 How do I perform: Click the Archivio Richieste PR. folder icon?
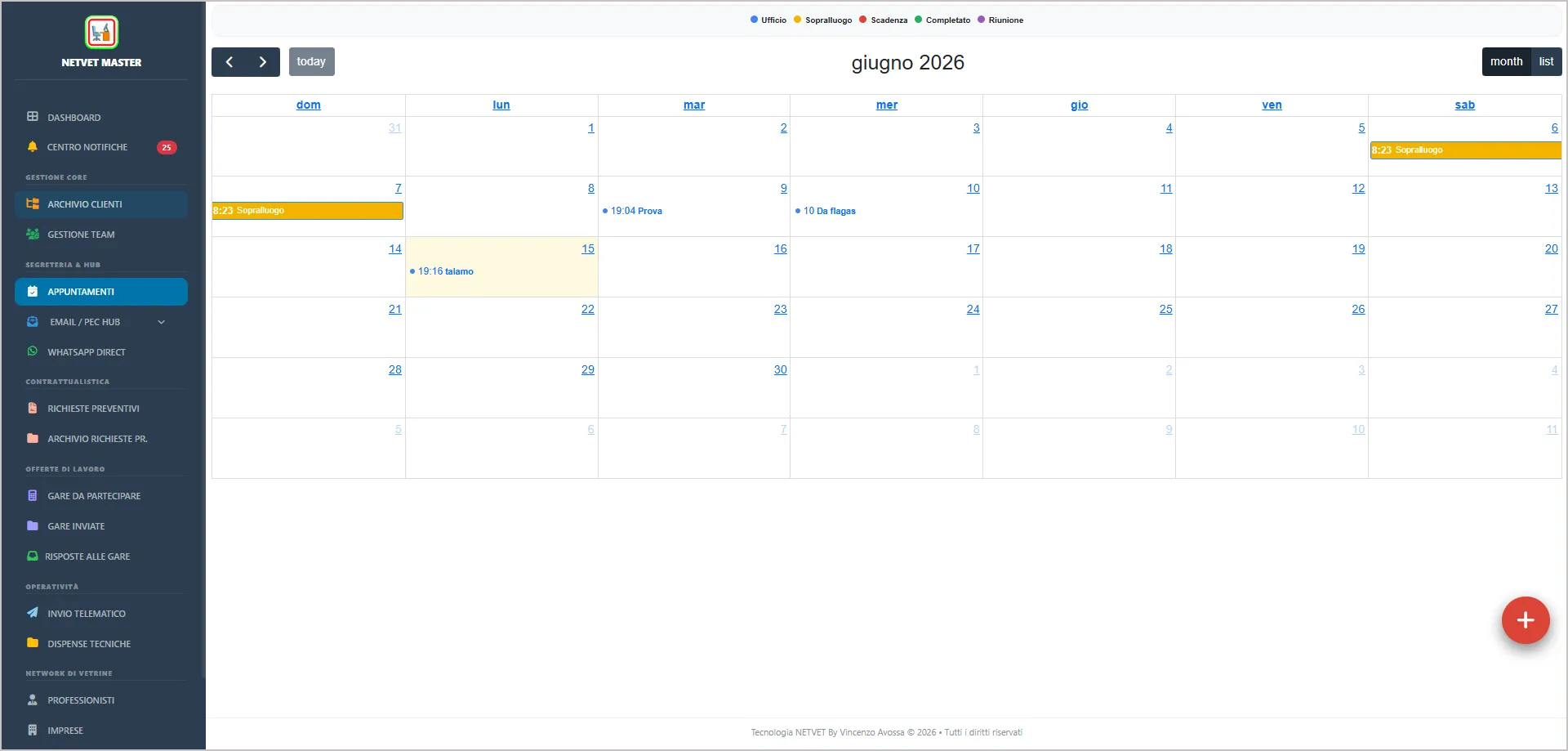[33, 439]
